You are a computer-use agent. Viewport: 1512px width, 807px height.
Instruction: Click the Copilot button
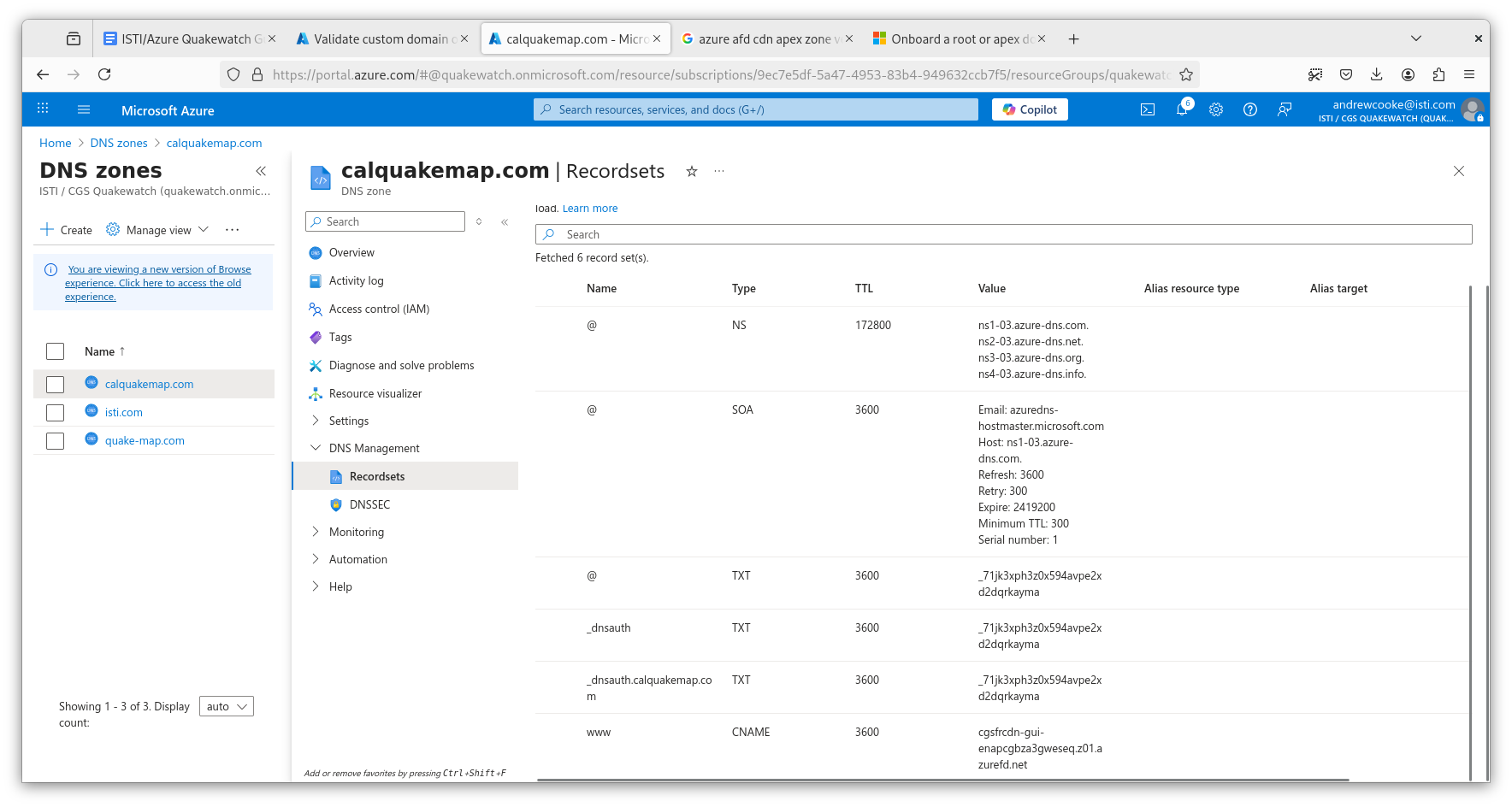click(1030, 109)
